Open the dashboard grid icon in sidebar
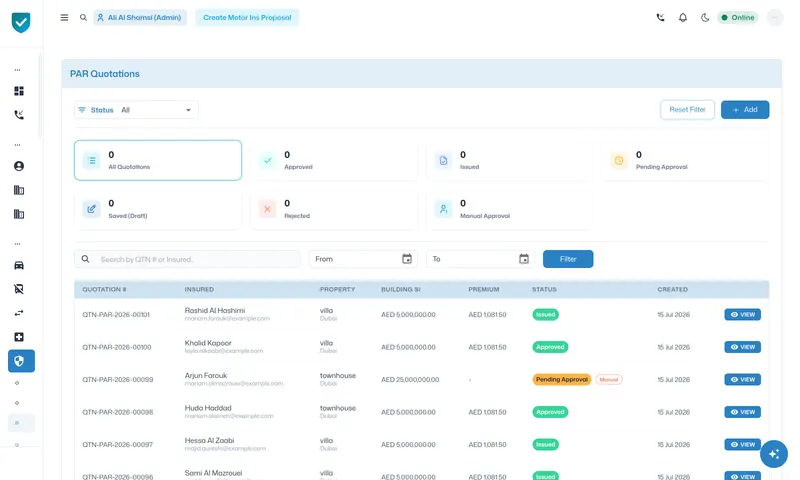 click(19, 91)
